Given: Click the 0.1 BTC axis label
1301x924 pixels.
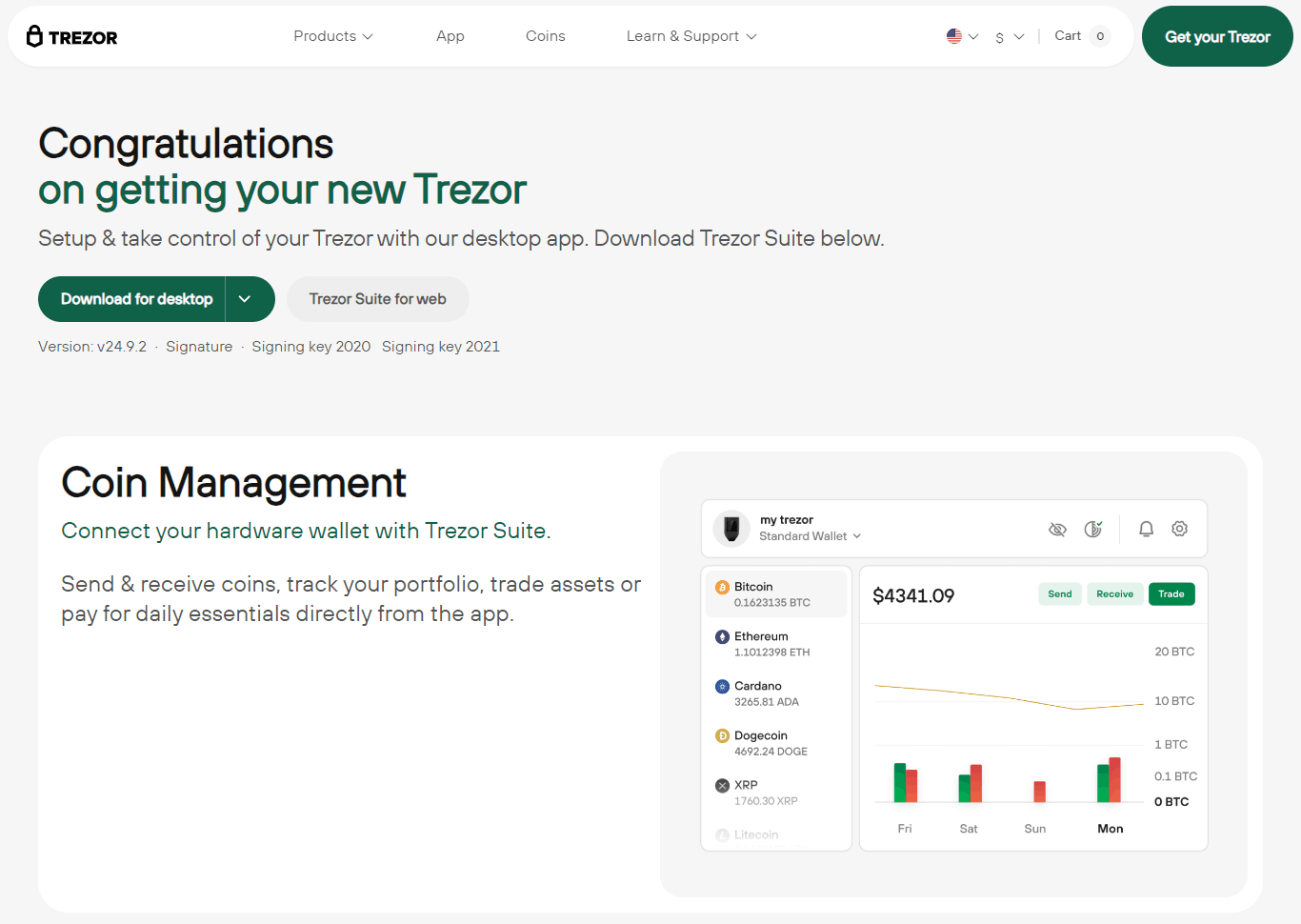Looking at the screenshot, I should click(x=1175, y=776).
